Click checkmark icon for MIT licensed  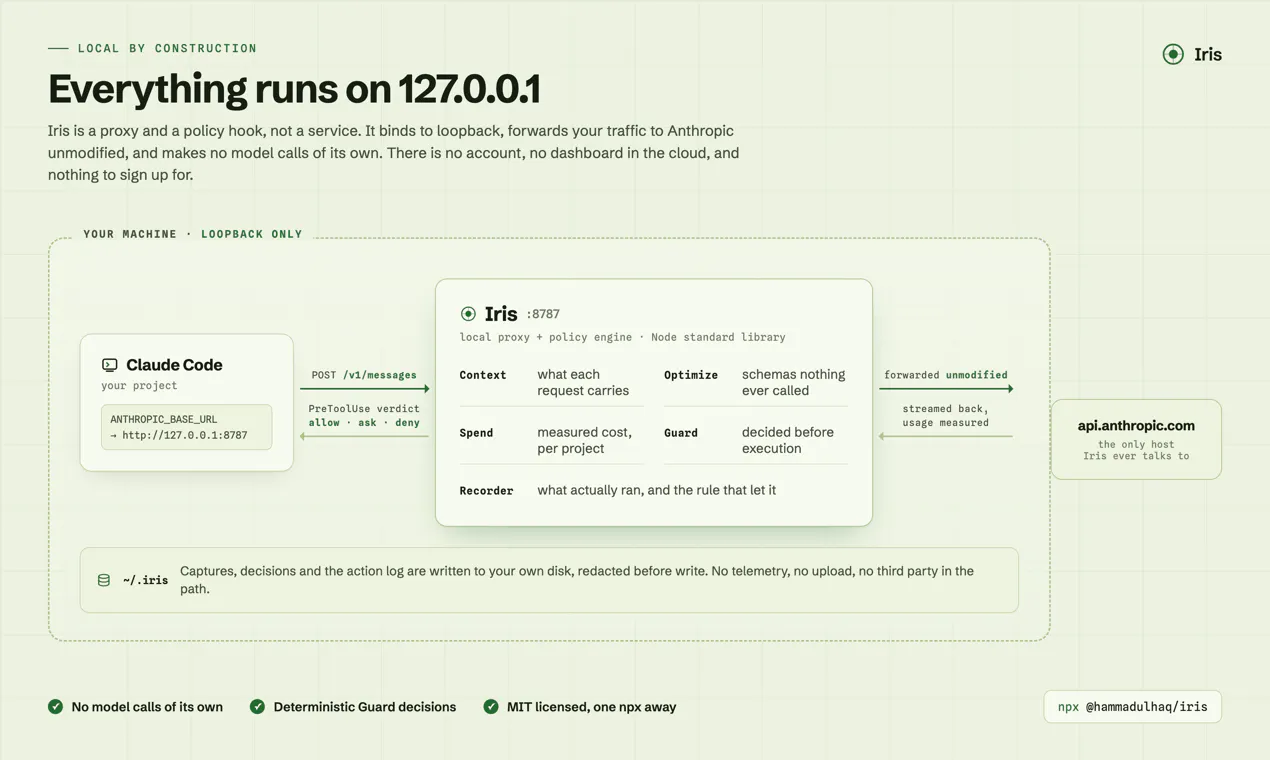click(x=491, y=707)
